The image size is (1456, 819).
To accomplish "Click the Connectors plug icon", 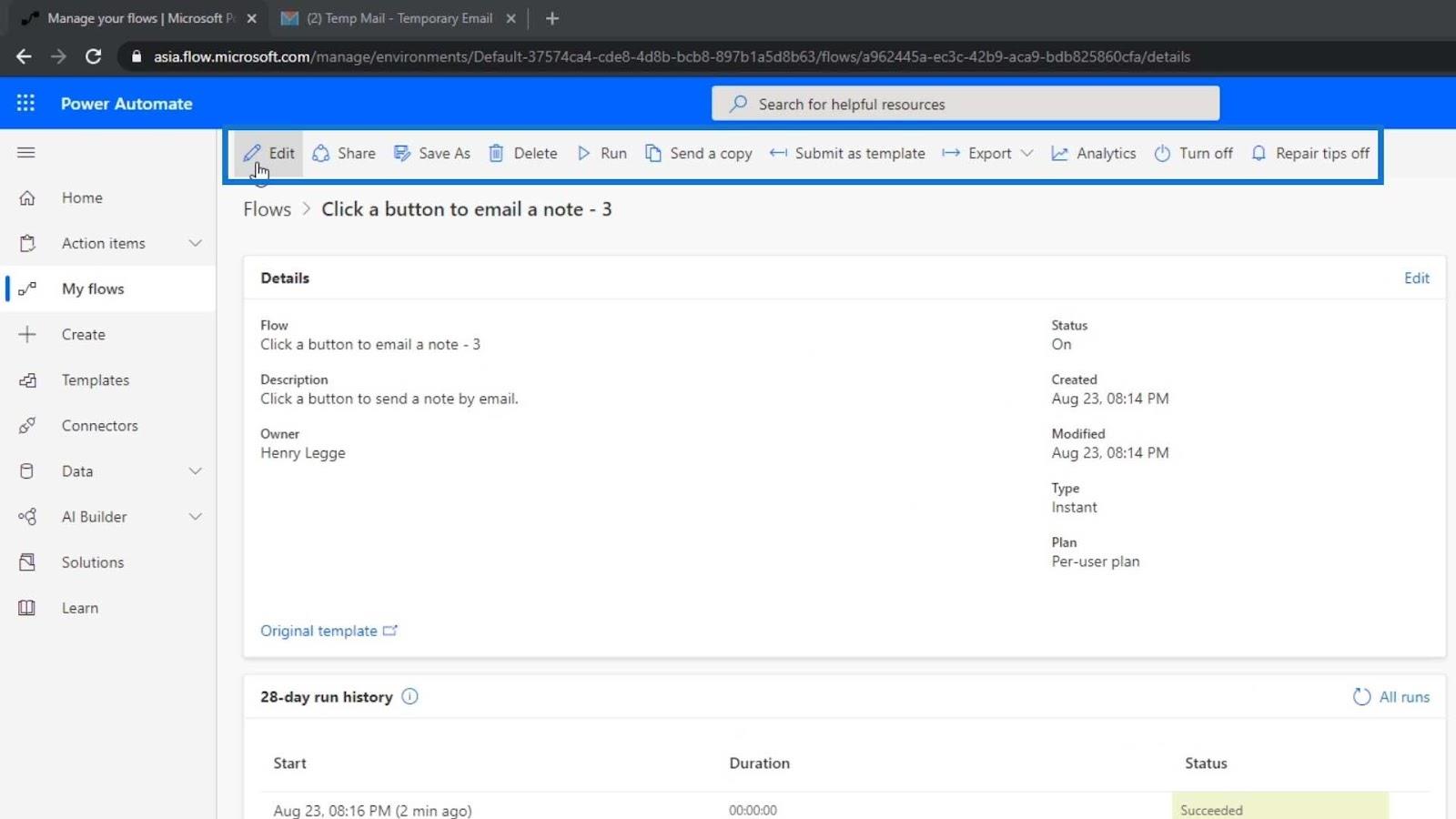I will coord(27,425).
